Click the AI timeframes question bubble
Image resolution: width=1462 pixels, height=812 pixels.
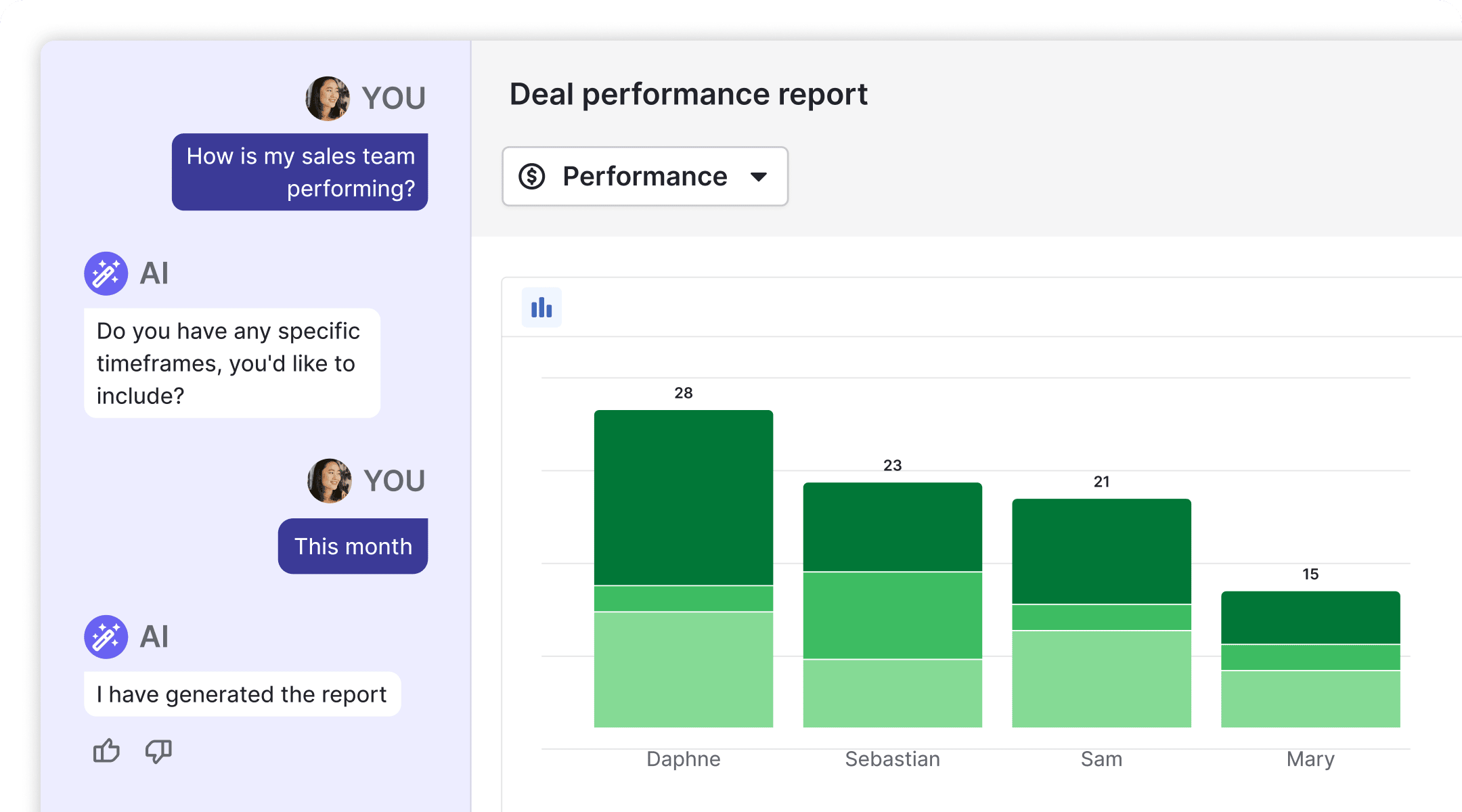[x=231, y=363]
